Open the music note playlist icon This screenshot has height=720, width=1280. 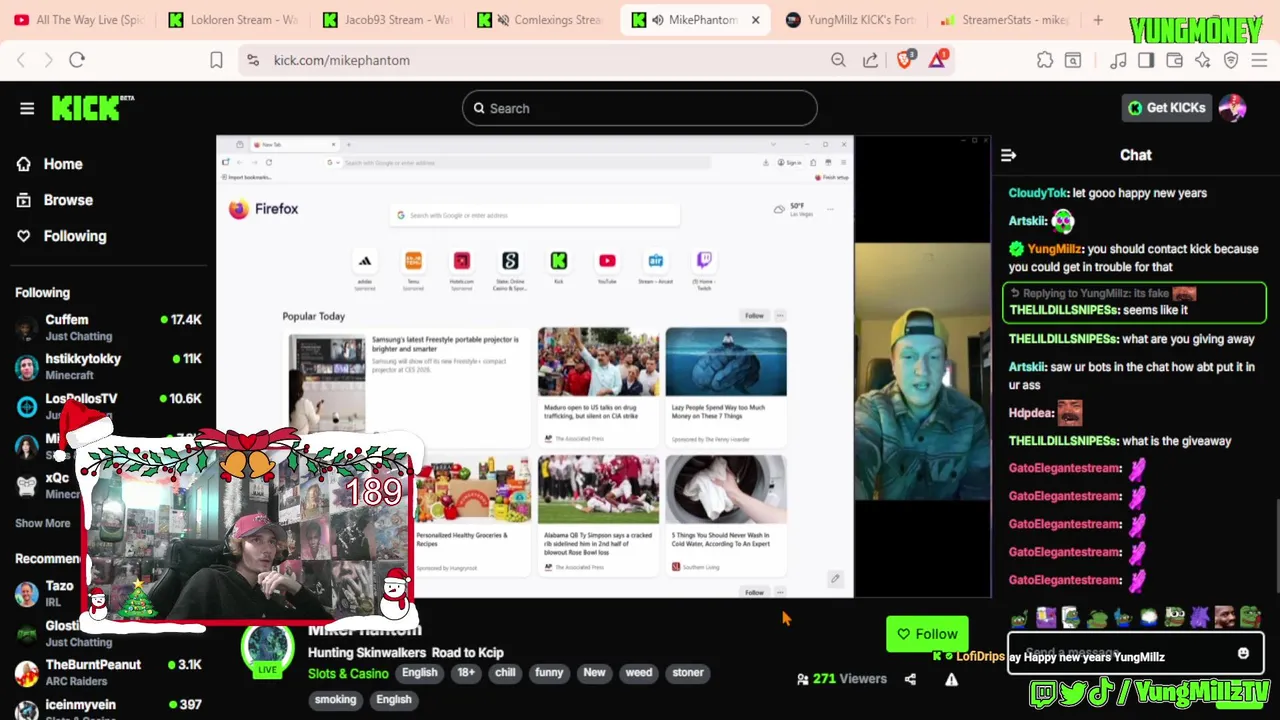pos(1118,60)
